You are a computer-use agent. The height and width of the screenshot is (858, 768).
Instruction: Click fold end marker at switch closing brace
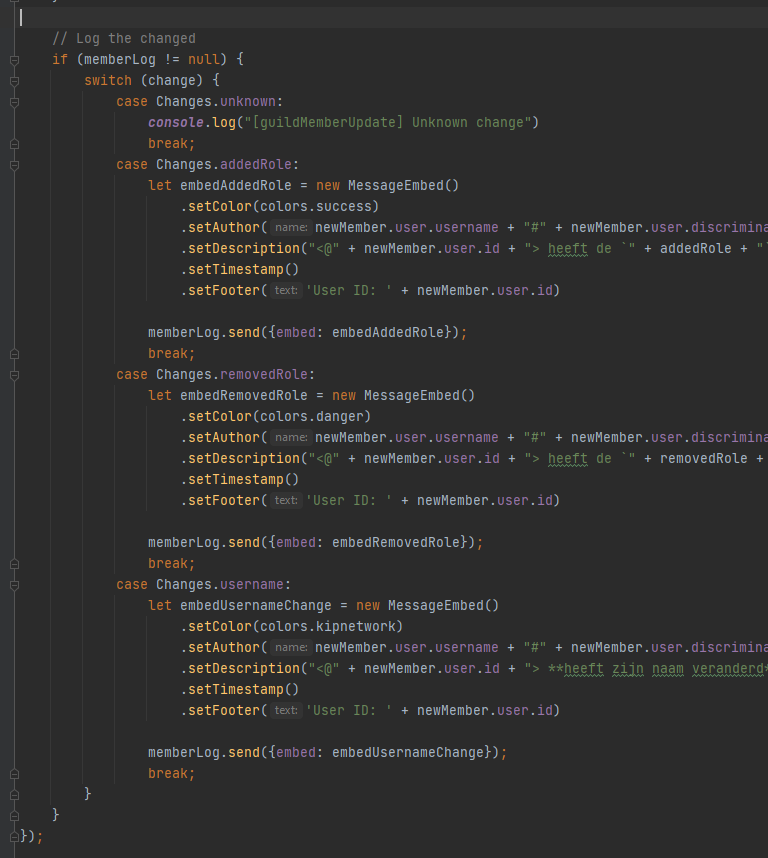[14, 794]
